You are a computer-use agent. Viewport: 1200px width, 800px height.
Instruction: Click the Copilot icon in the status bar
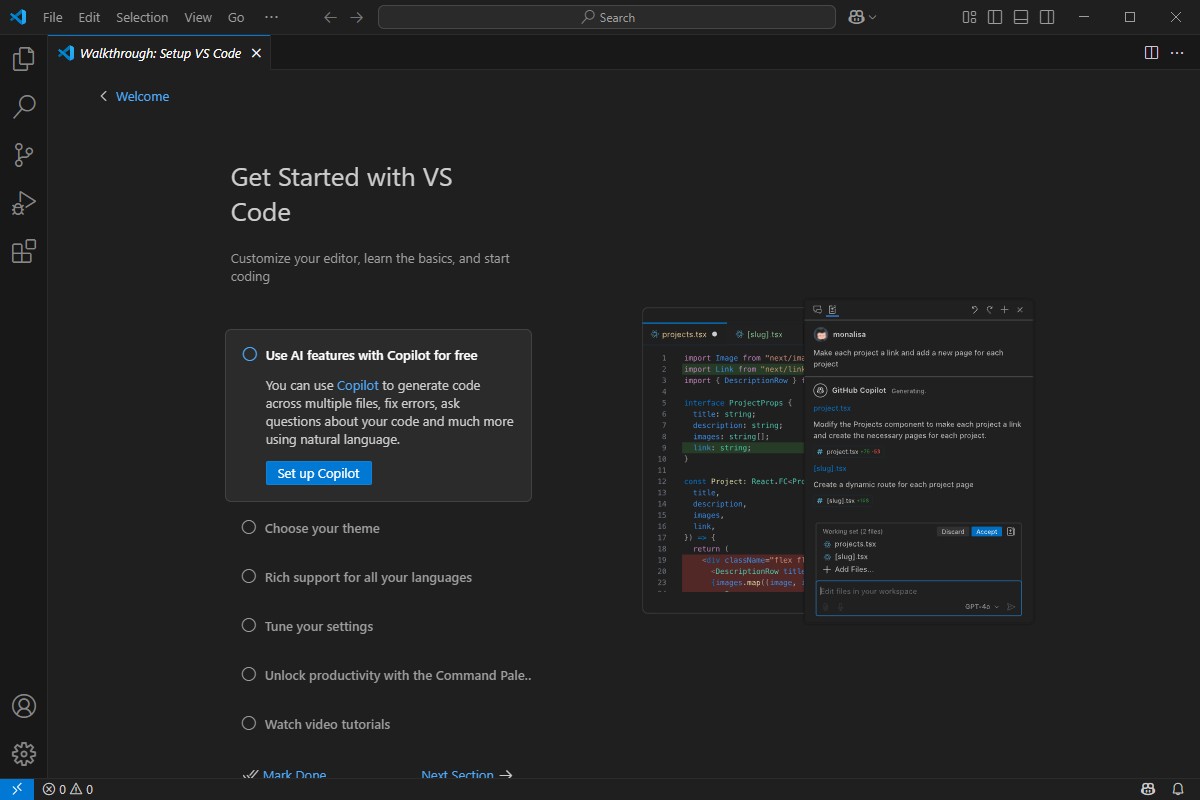coord(1146,789)
